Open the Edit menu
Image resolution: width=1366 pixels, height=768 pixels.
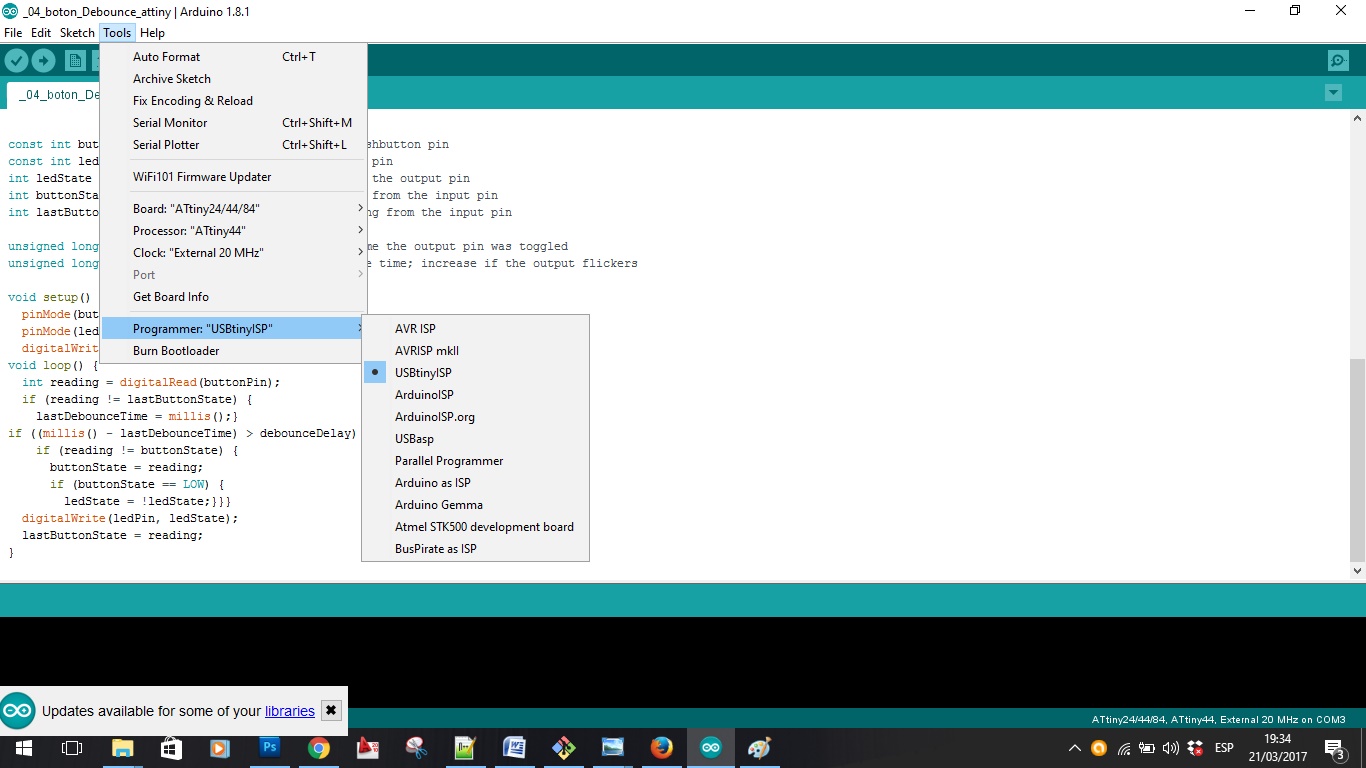[41, 33]
